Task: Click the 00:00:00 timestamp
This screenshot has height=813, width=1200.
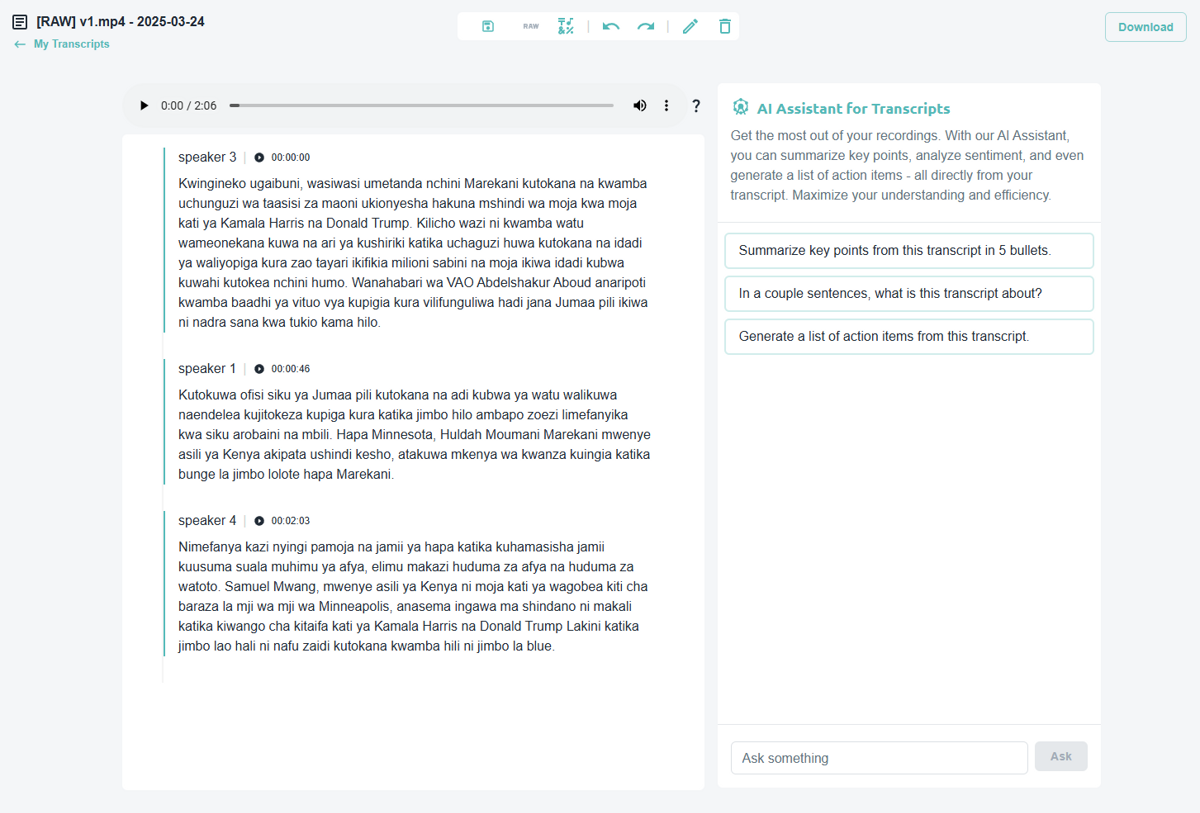Action: [x=291, y=157]
